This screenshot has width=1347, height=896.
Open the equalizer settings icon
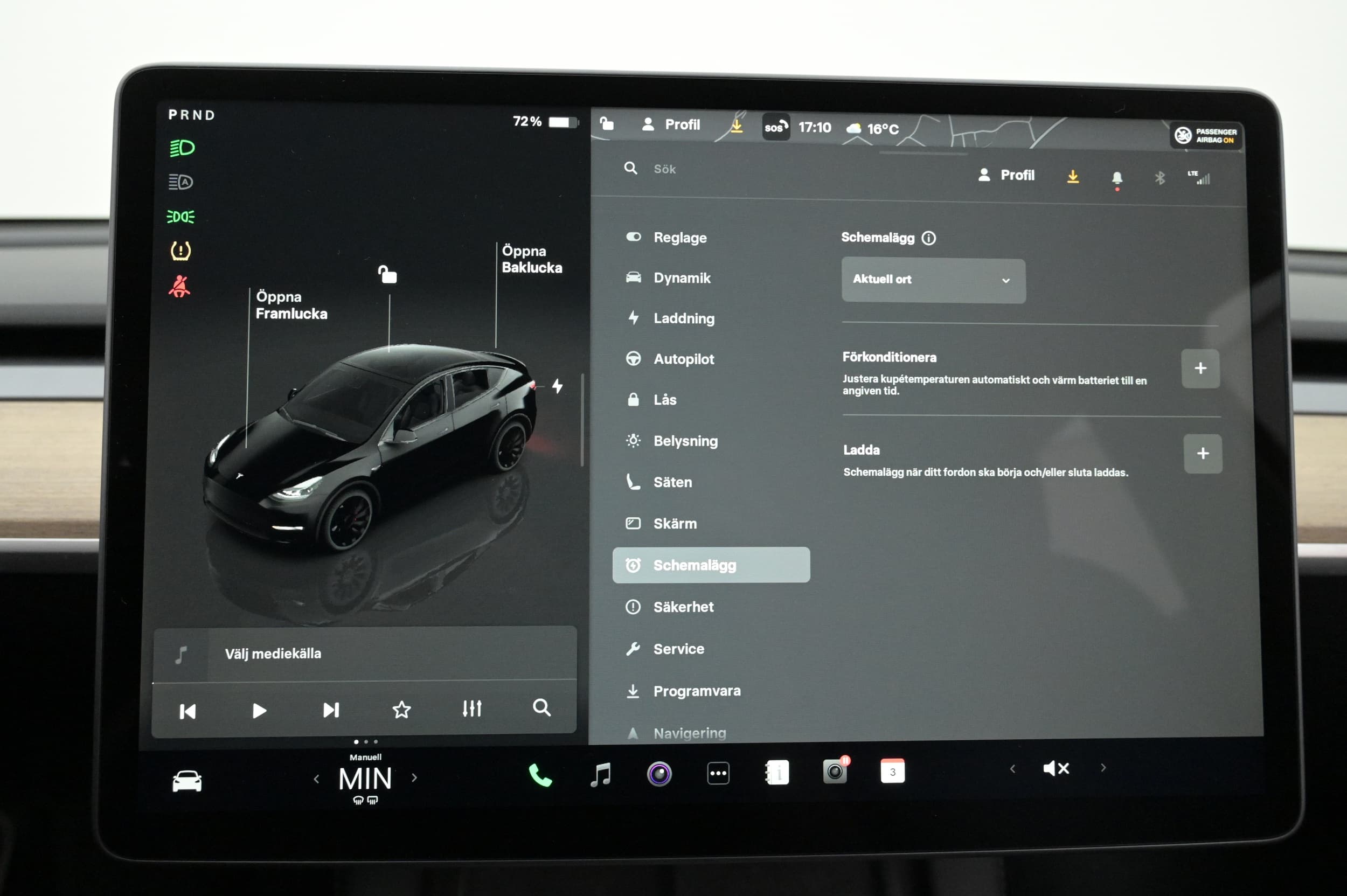tap(471, 709)
